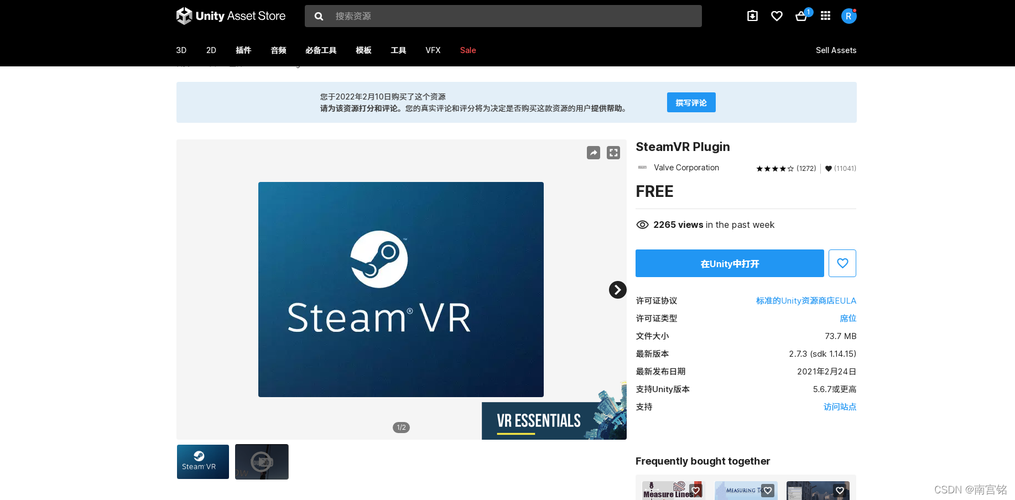Toggle the wishlist heart beside open button
The width and height of the screenshot is (1015, 500).
pyautogui.click(x=842, y=264)
